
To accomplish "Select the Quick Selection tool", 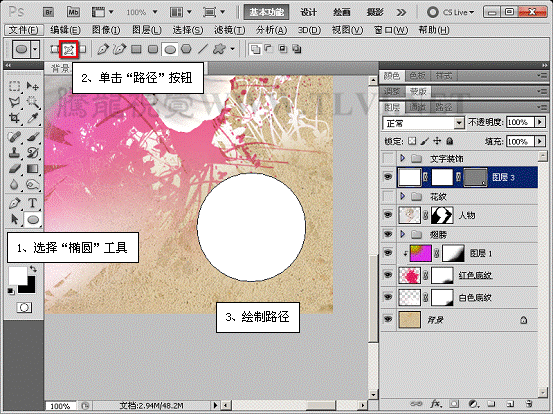I will click(33, 102).
